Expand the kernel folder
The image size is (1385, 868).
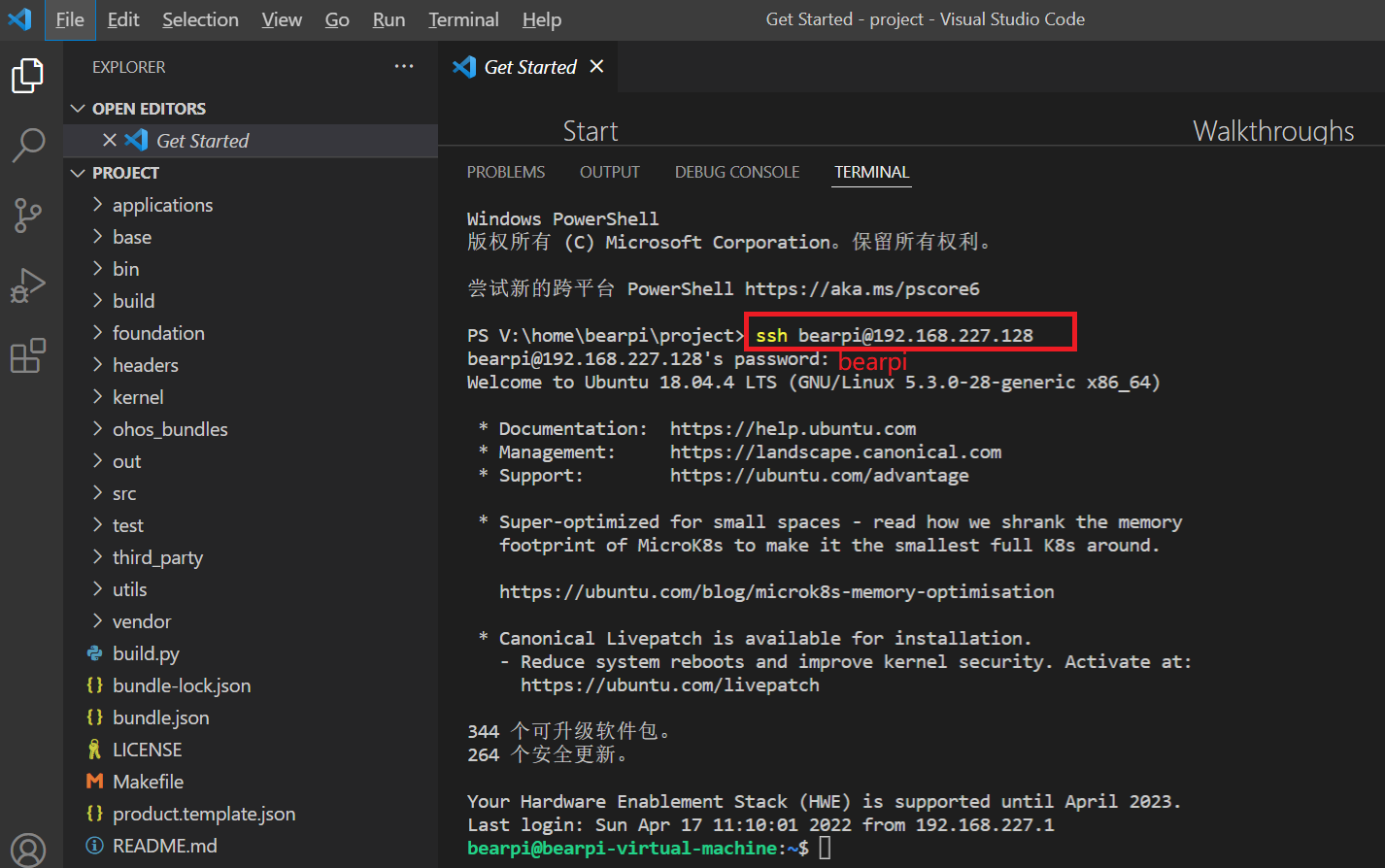click(x=97, y=396)
